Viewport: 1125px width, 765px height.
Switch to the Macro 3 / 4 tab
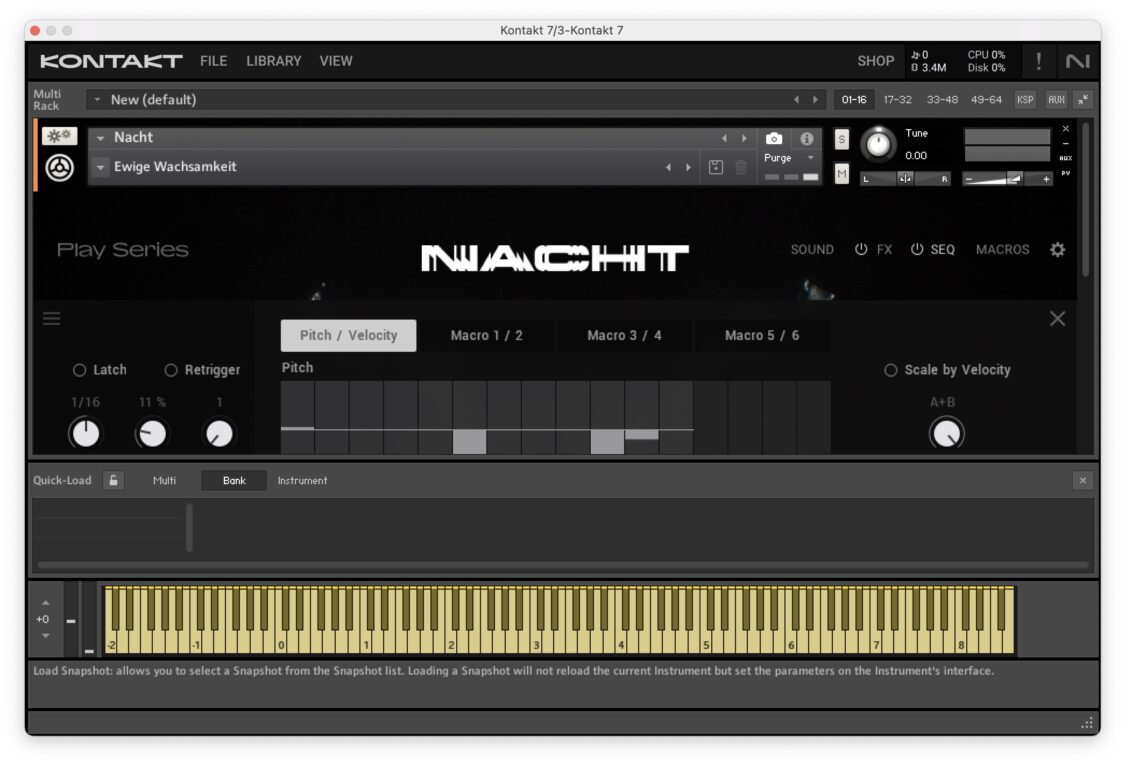(x=623, y=335)
